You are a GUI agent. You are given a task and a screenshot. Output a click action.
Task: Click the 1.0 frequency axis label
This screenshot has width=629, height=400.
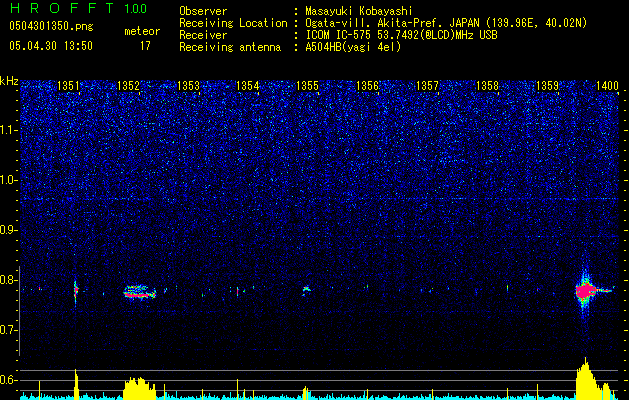(x=8, y=180)
